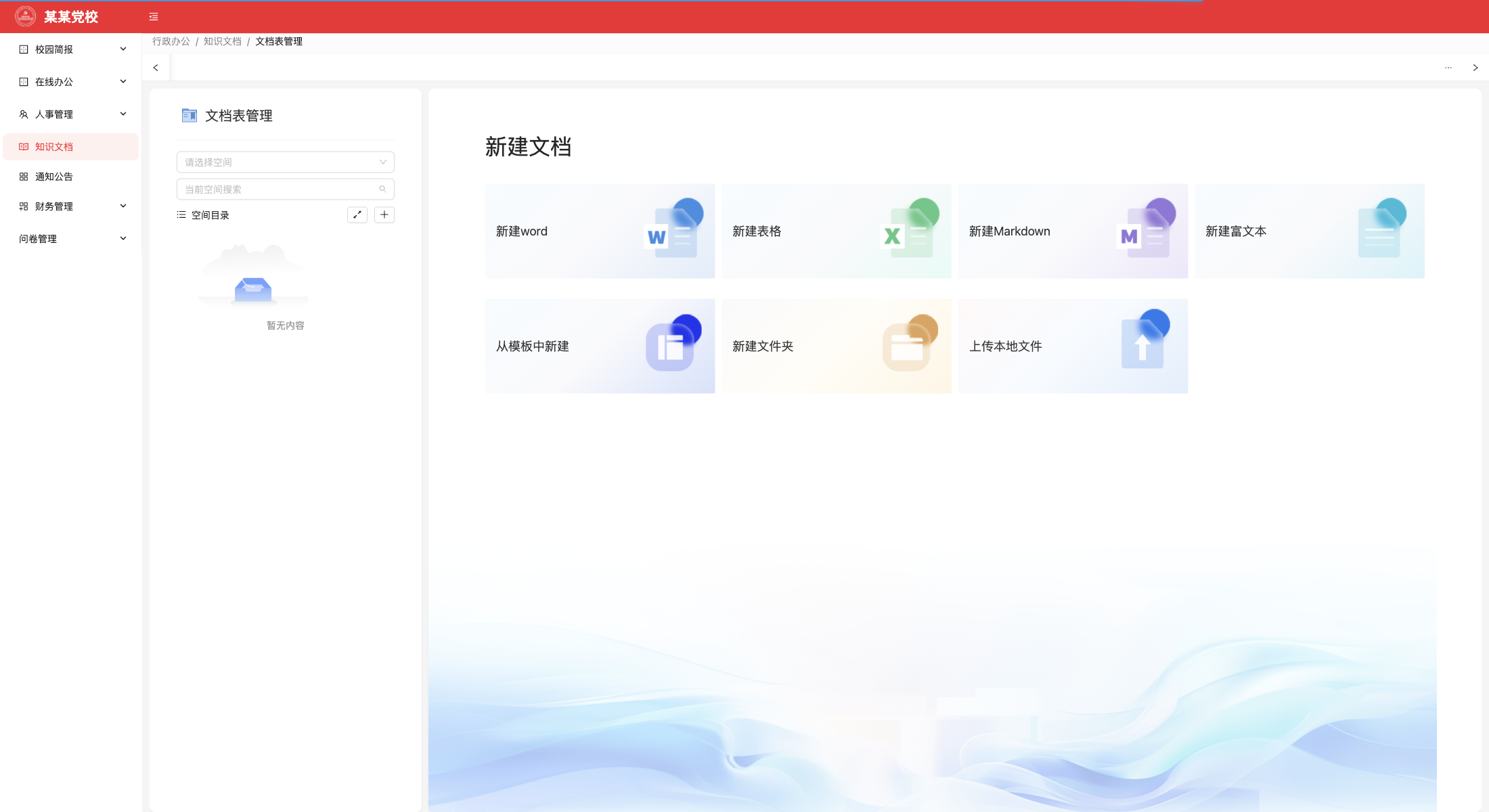This screenshot has width=1489, height=812.
Task: Click the 知识文档 book icon
Action: 24,147
